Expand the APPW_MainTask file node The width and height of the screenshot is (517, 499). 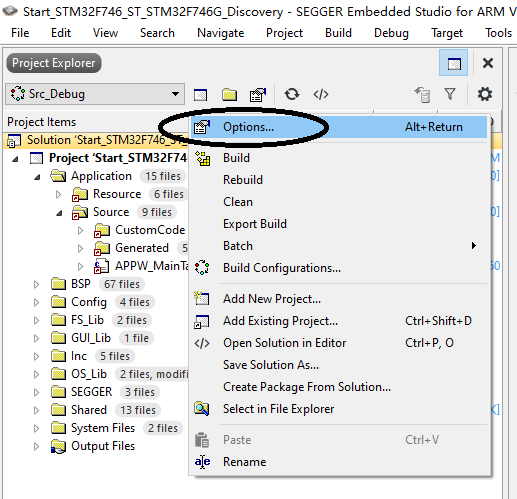pyautogui.click(x=80, y=266)
